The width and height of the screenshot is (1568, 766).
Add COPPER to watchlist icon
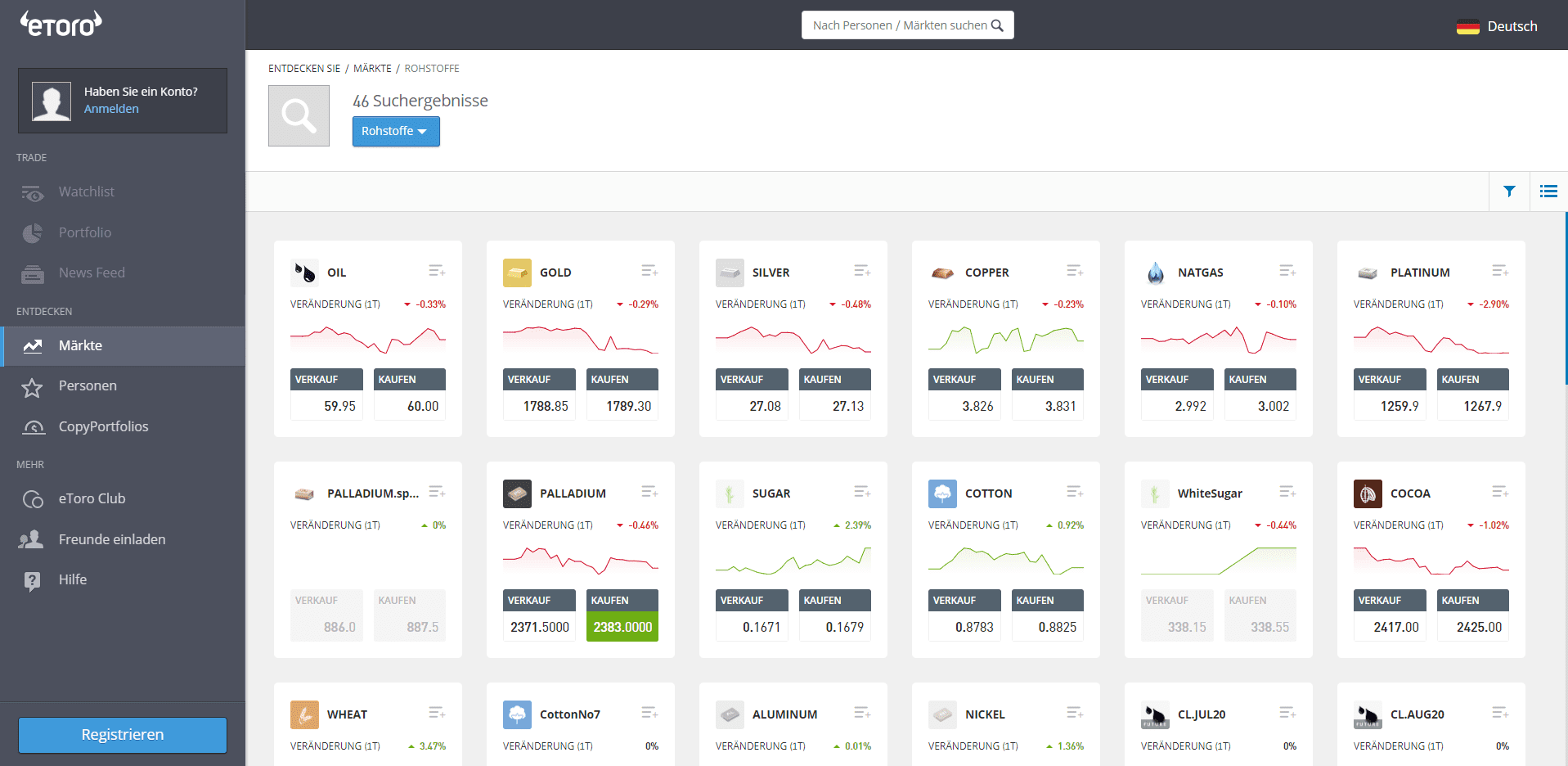(1075, 271)
